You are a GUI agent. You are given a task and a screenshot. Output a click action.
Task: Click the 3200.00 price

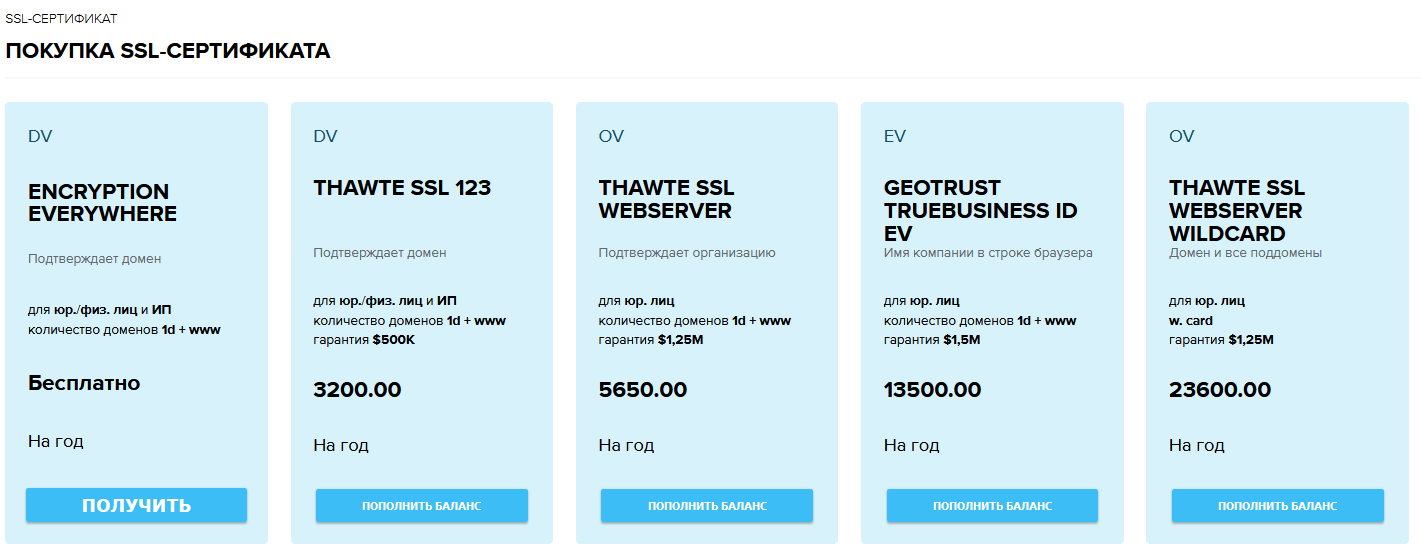[x=357, y=390]
